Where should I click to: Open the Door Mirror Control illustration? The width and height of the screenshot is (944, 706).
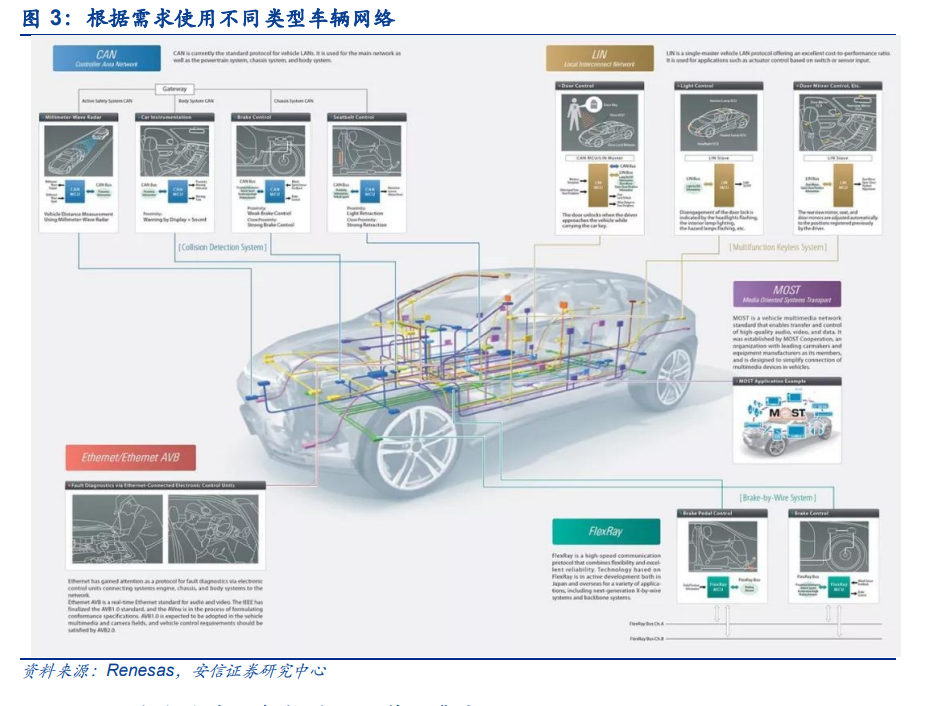pos(837,122)
